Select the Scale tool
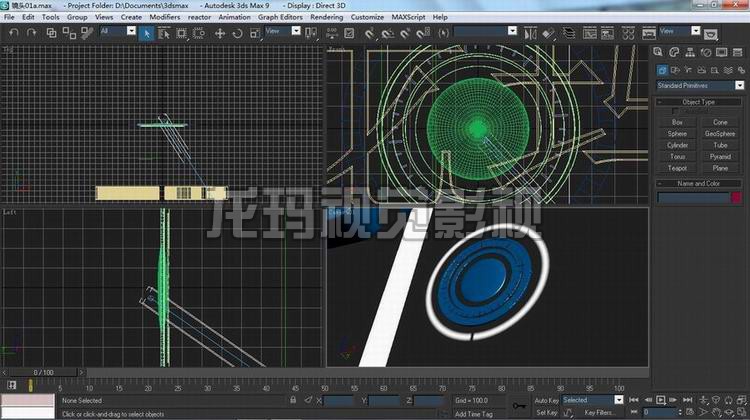This screenshot has width=750, height=420. click(x=255, y=33)
